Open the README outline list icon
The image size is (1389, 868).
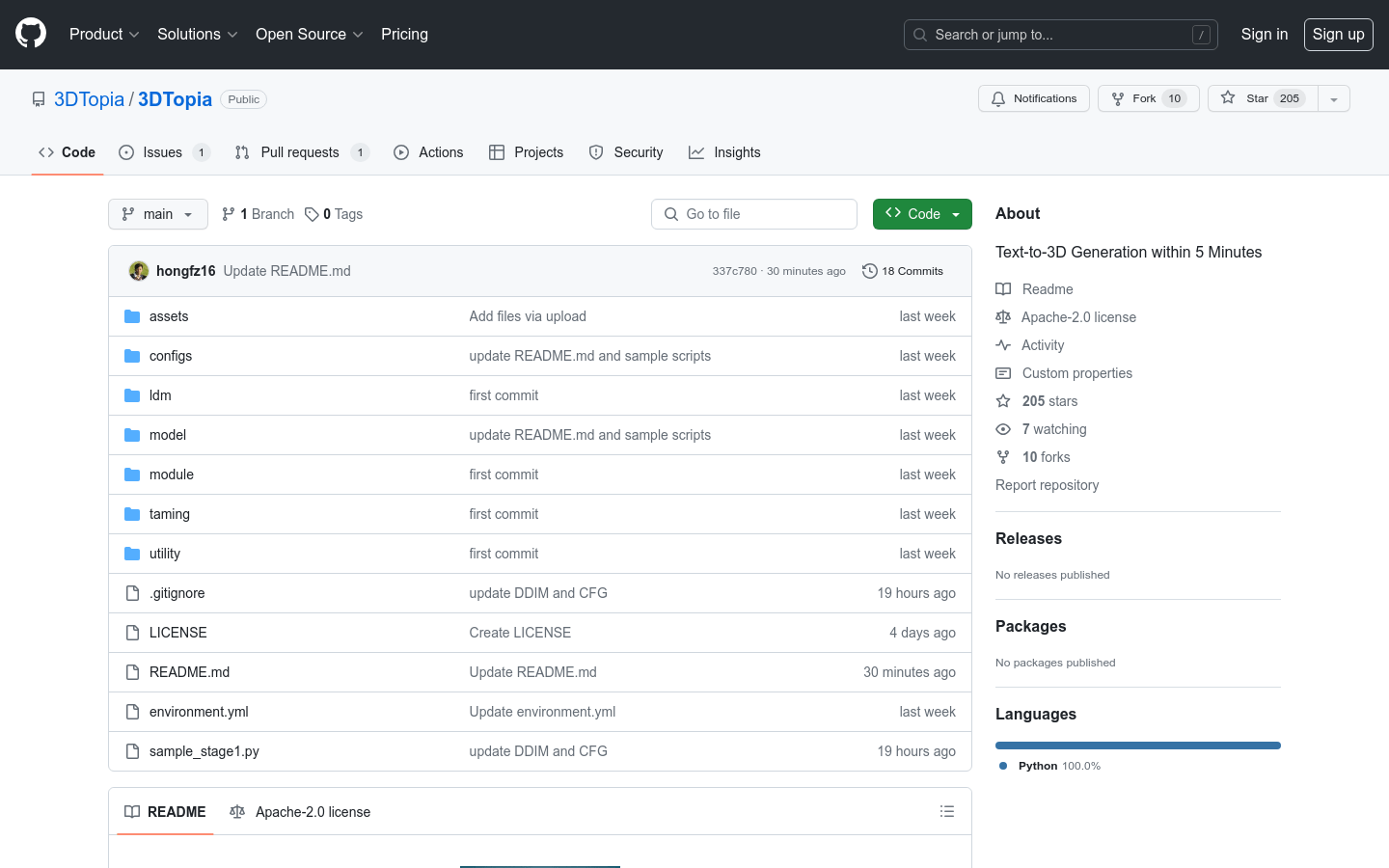[x=947, y=812]
